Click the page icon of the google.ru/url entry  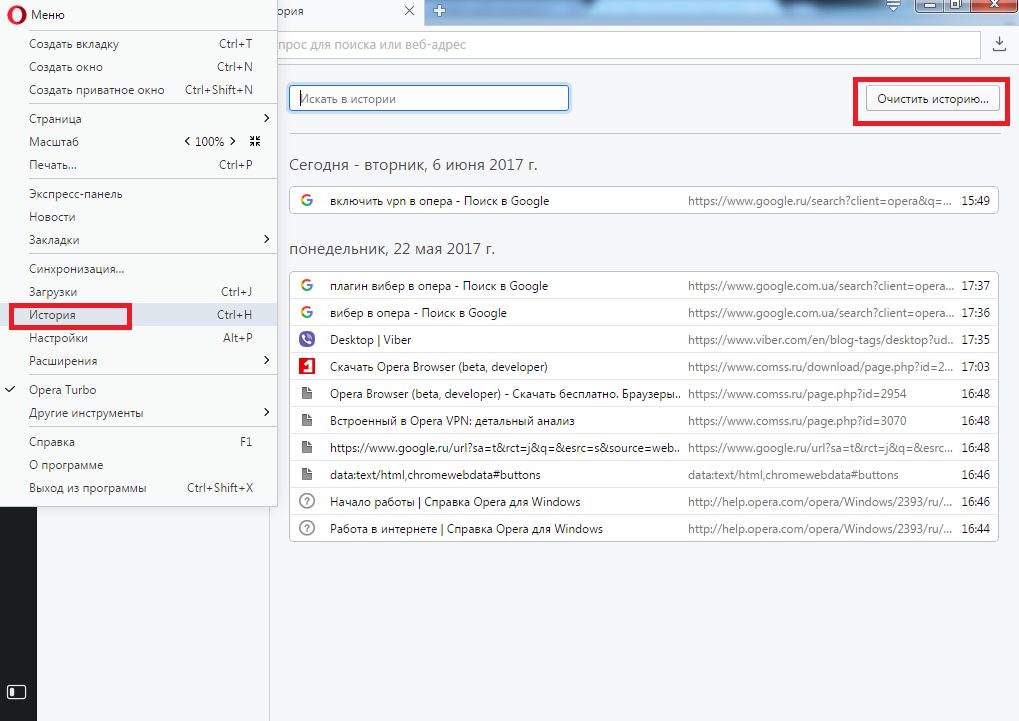point(307,447)
